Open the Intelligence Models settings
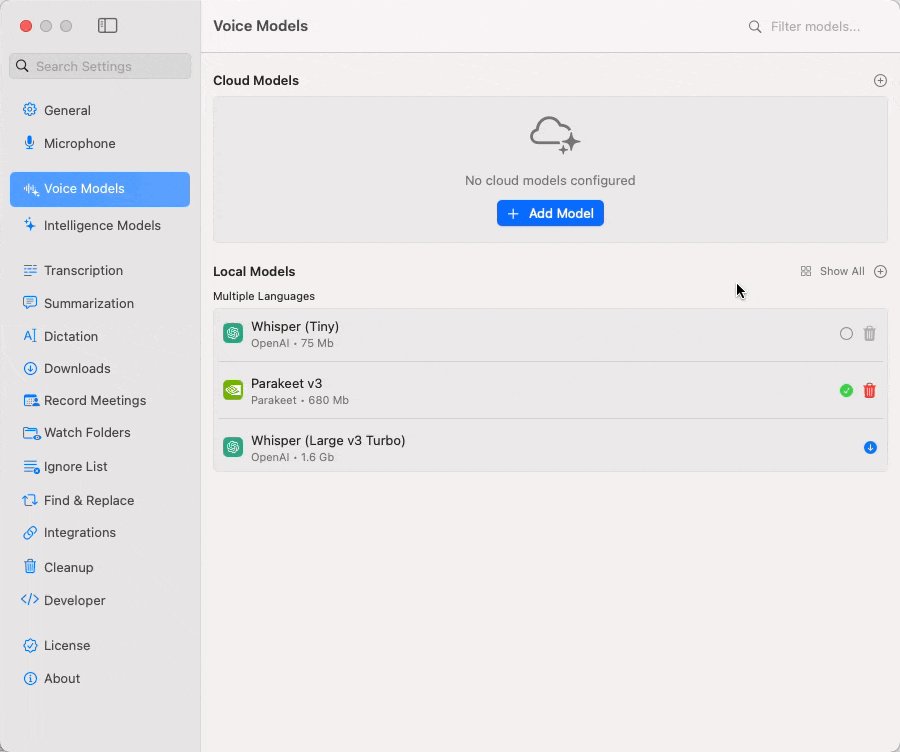This screenshot has width=900, height=752. tap(101, 226)
